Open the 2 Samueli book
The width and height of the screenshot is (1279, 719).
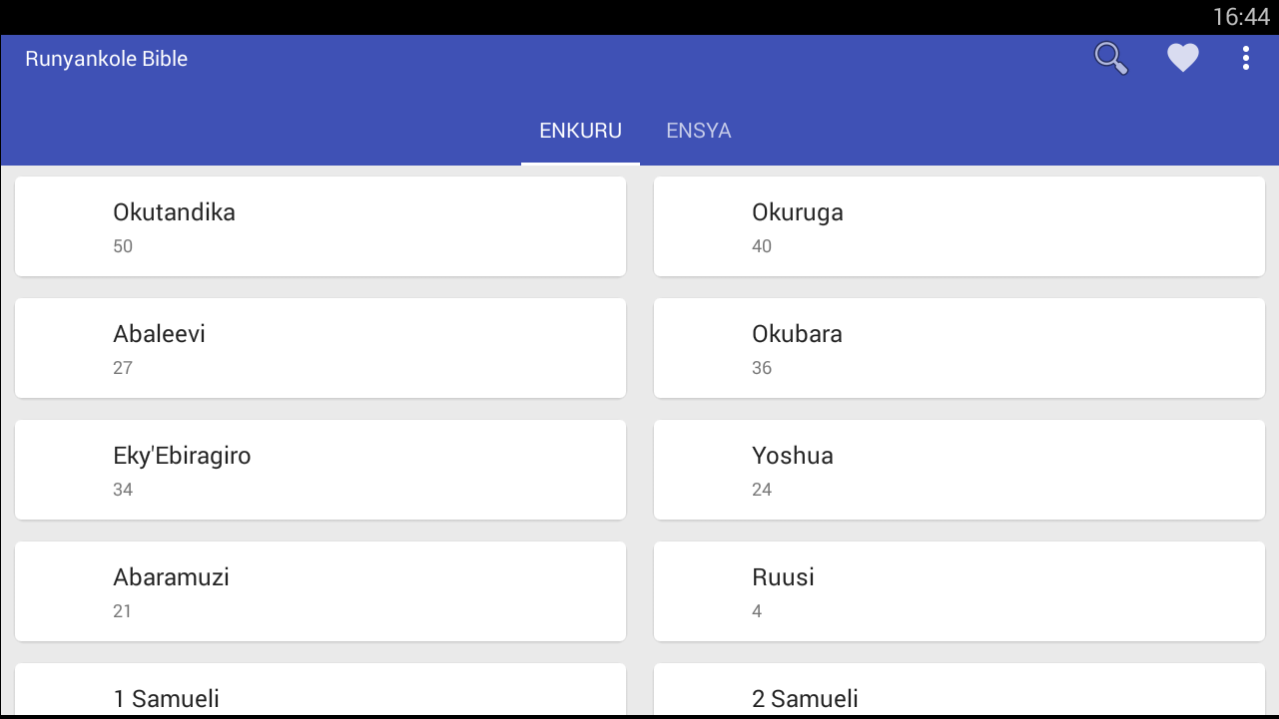tap(959, 690)
